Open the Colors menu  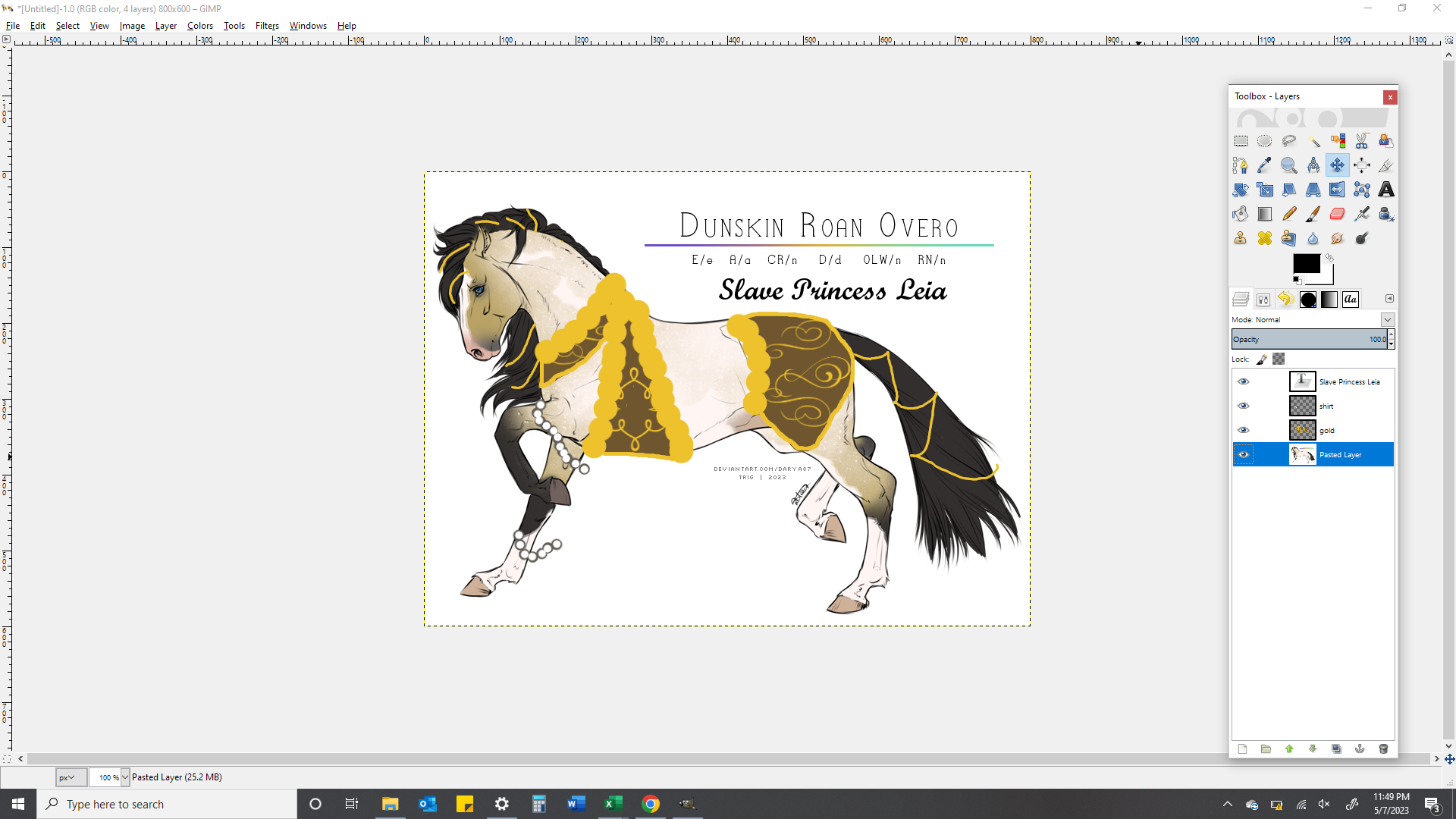click(200, 26)
